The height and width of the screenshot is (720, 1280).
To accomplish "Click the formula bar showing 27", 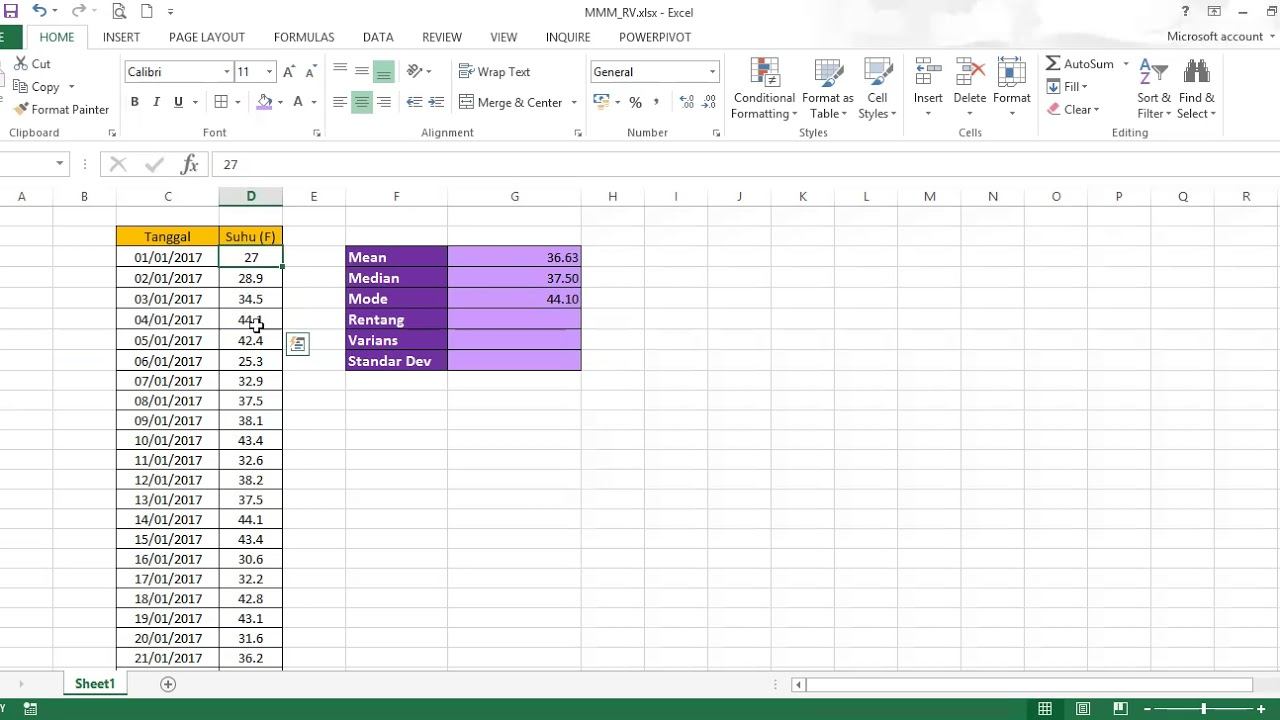I will (745, 164).
